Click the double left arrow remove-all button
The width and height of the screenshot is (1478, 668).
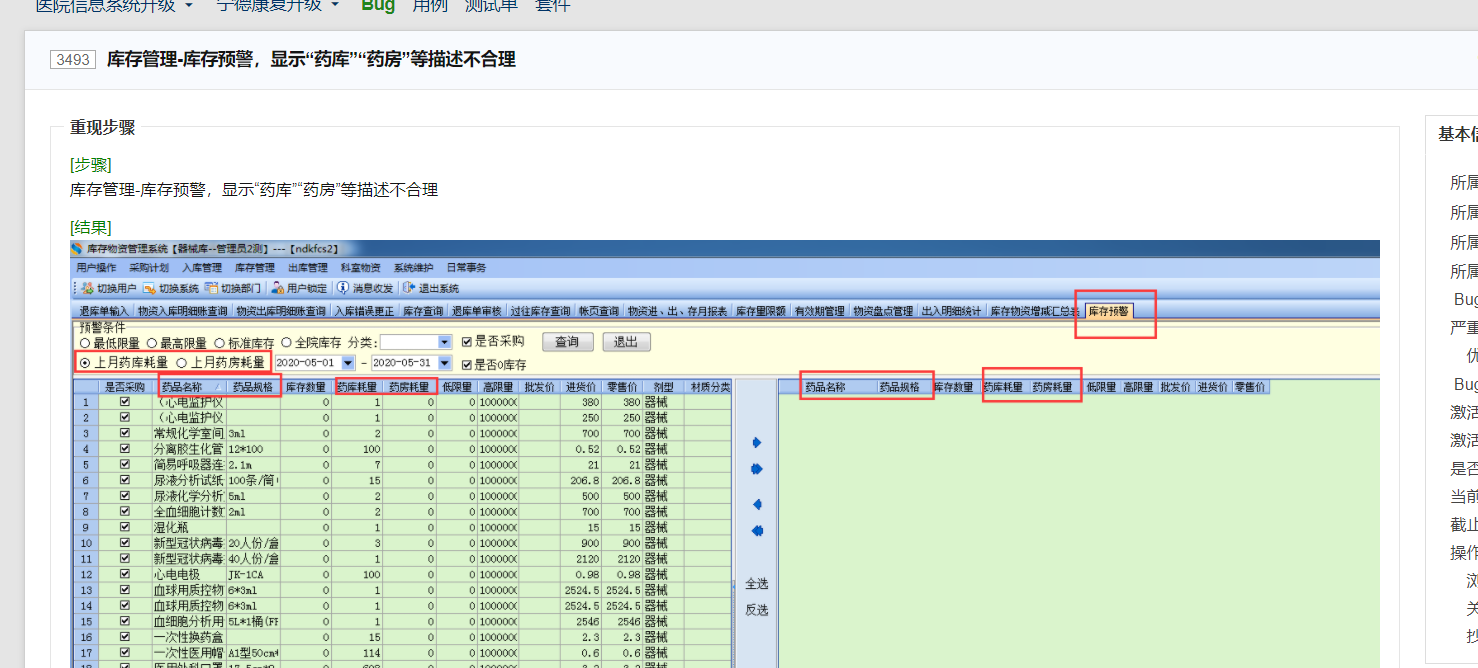[x=757, y=531]
